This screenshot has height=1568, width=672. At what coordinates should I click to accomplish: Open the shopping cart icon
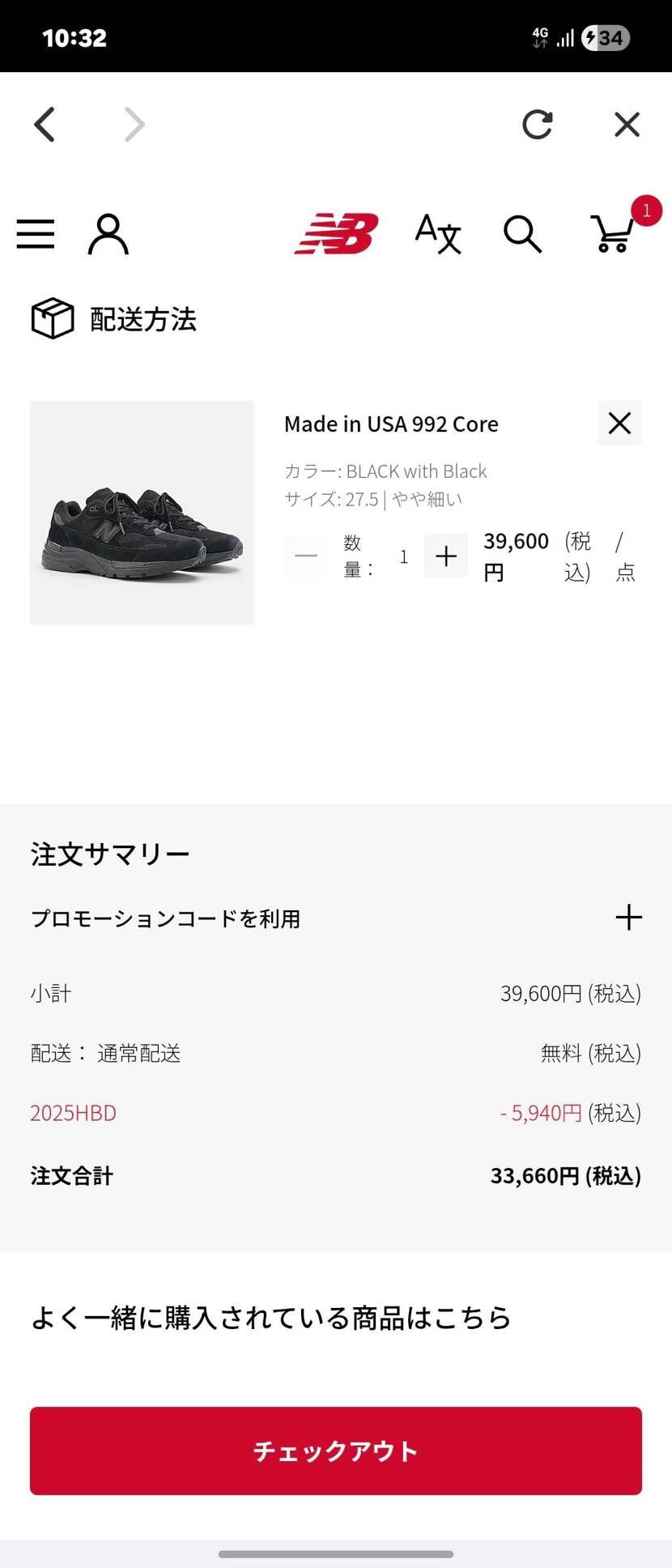[613, 233]
